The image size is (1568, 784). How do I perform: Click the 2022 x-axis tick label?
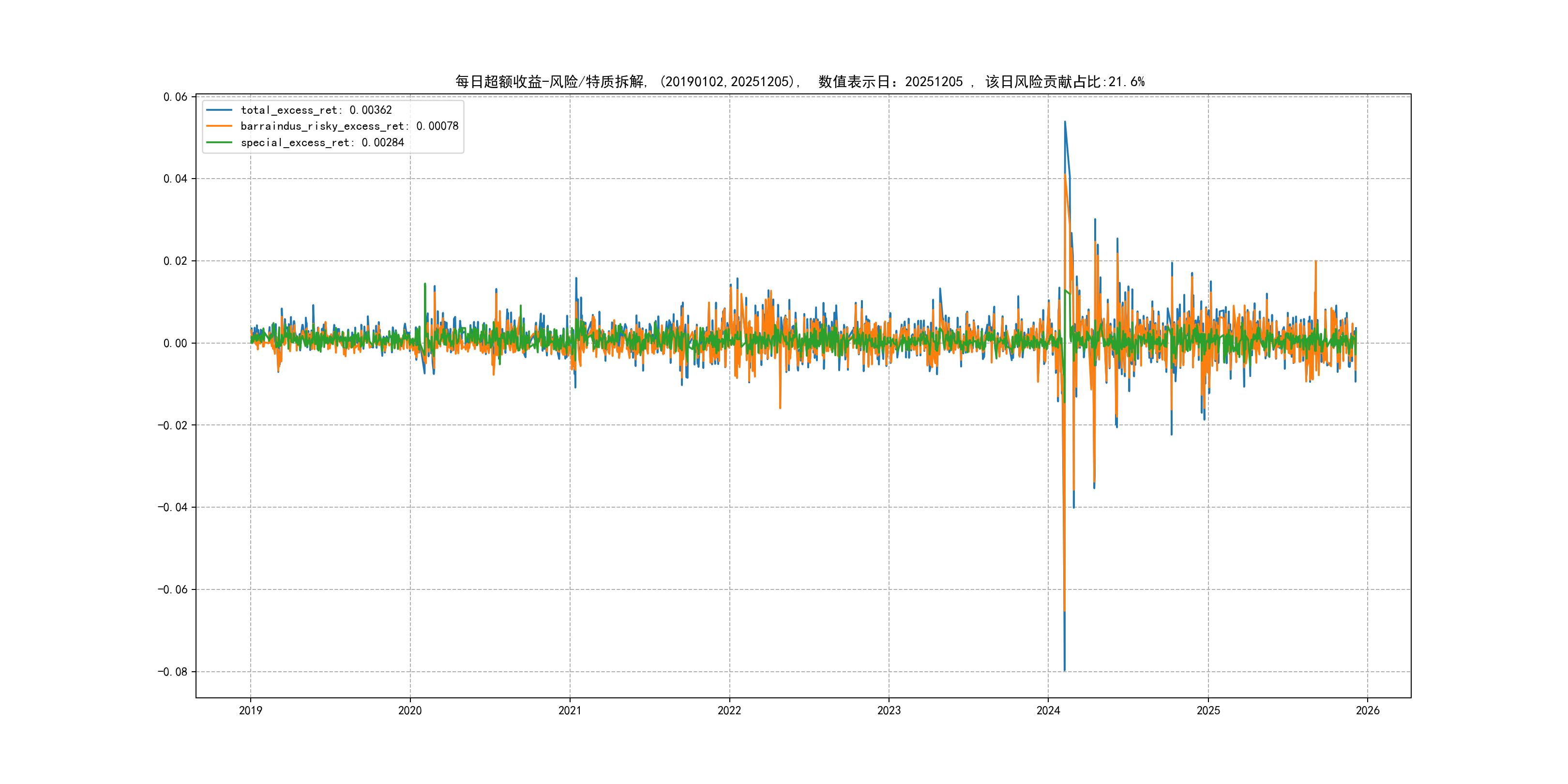pos(729,710)
